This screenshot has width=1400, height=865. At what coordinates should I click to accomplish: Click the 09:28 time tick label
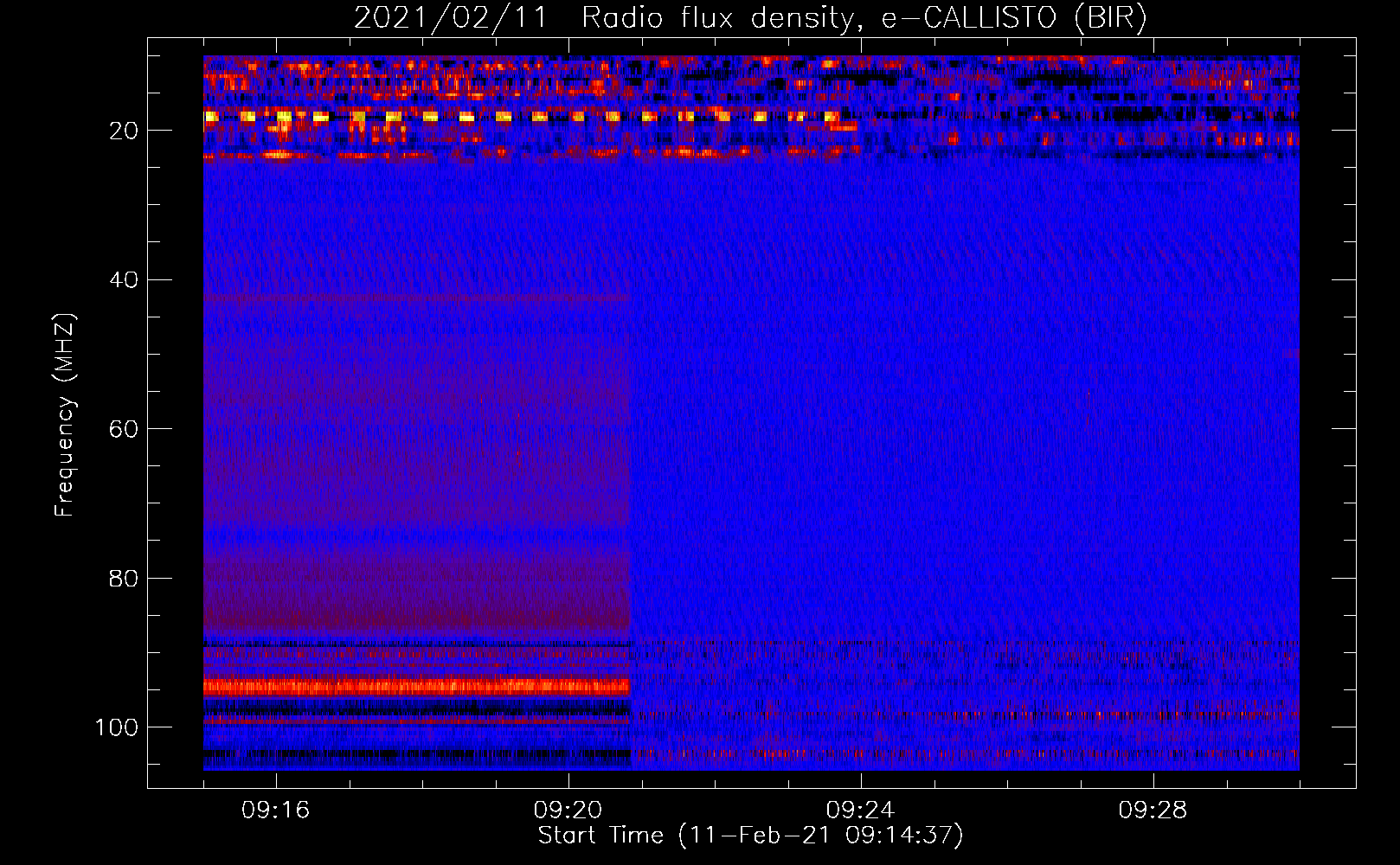[x=1153, y=810]
